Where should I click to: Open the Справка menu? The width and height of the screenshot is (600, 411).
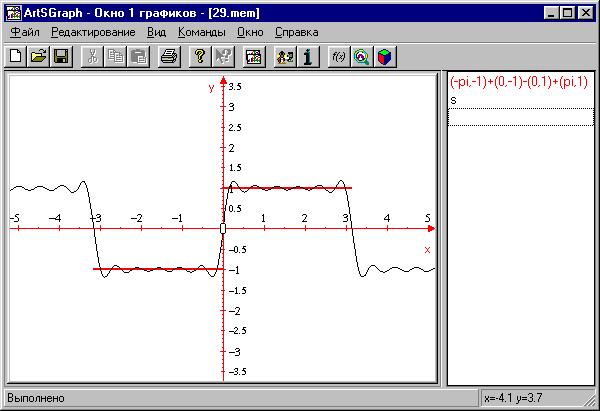click(297, 32)
